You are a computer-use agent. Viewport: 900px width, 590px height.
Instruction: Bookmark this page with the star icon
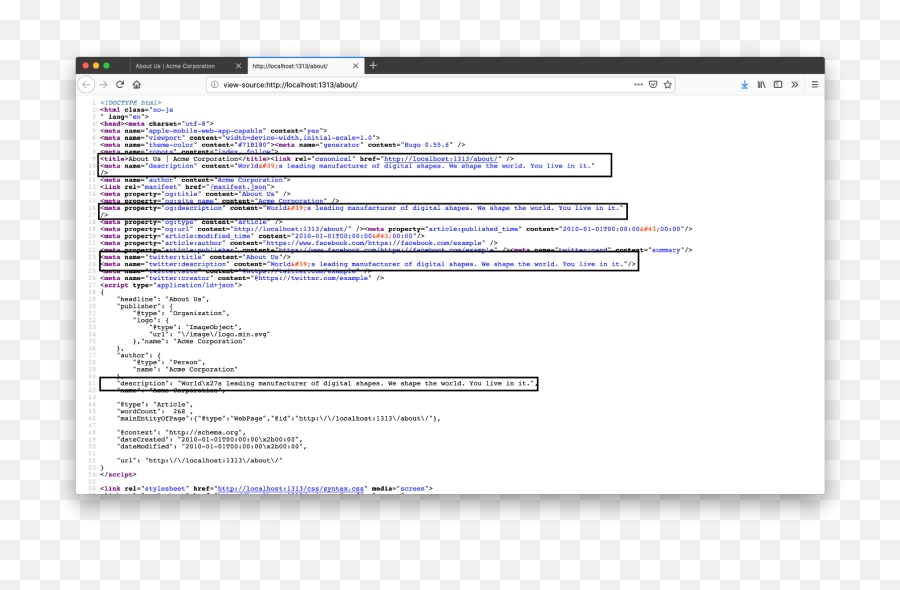[668, 84]
